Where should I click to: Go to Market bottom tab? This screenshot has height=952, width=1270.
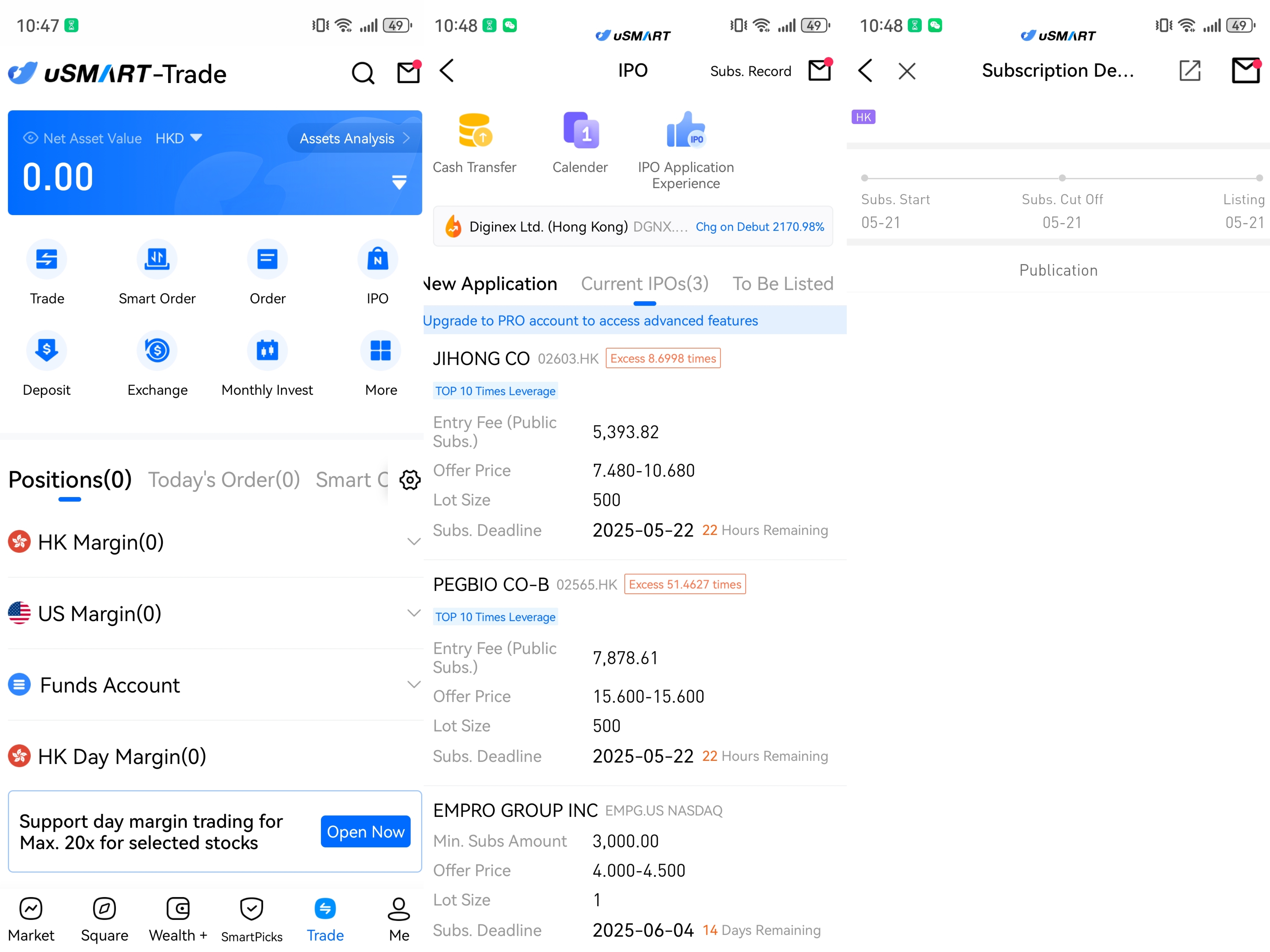[x=31, y=919]
